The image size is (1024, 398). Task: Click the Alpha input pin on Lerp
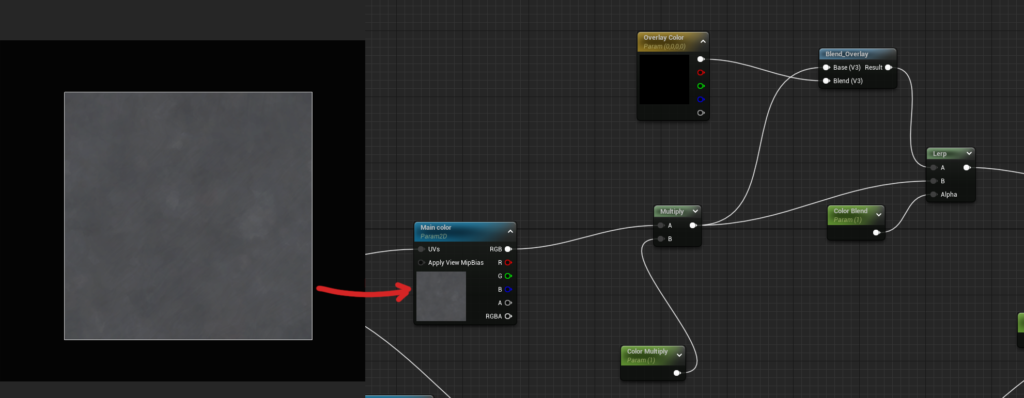[934, 194]
